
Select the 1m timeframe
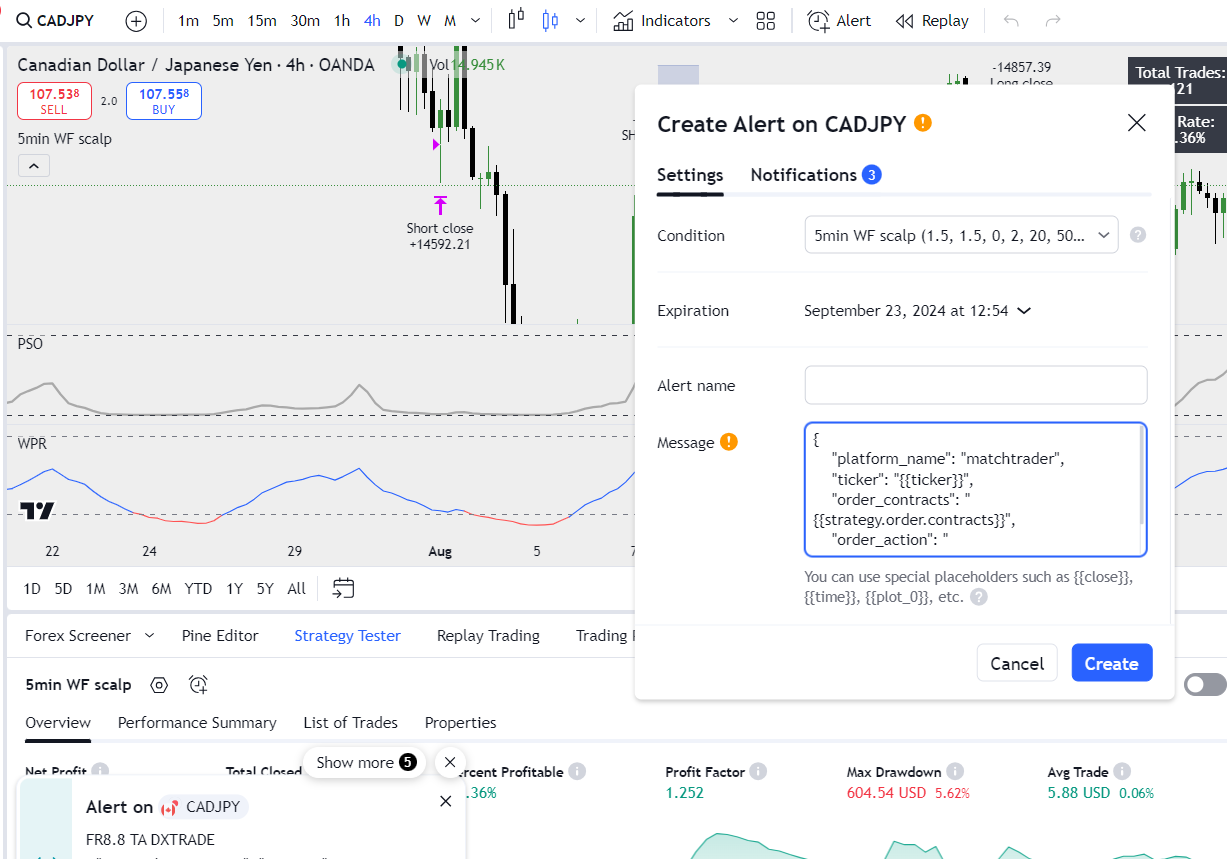(188, 20)
